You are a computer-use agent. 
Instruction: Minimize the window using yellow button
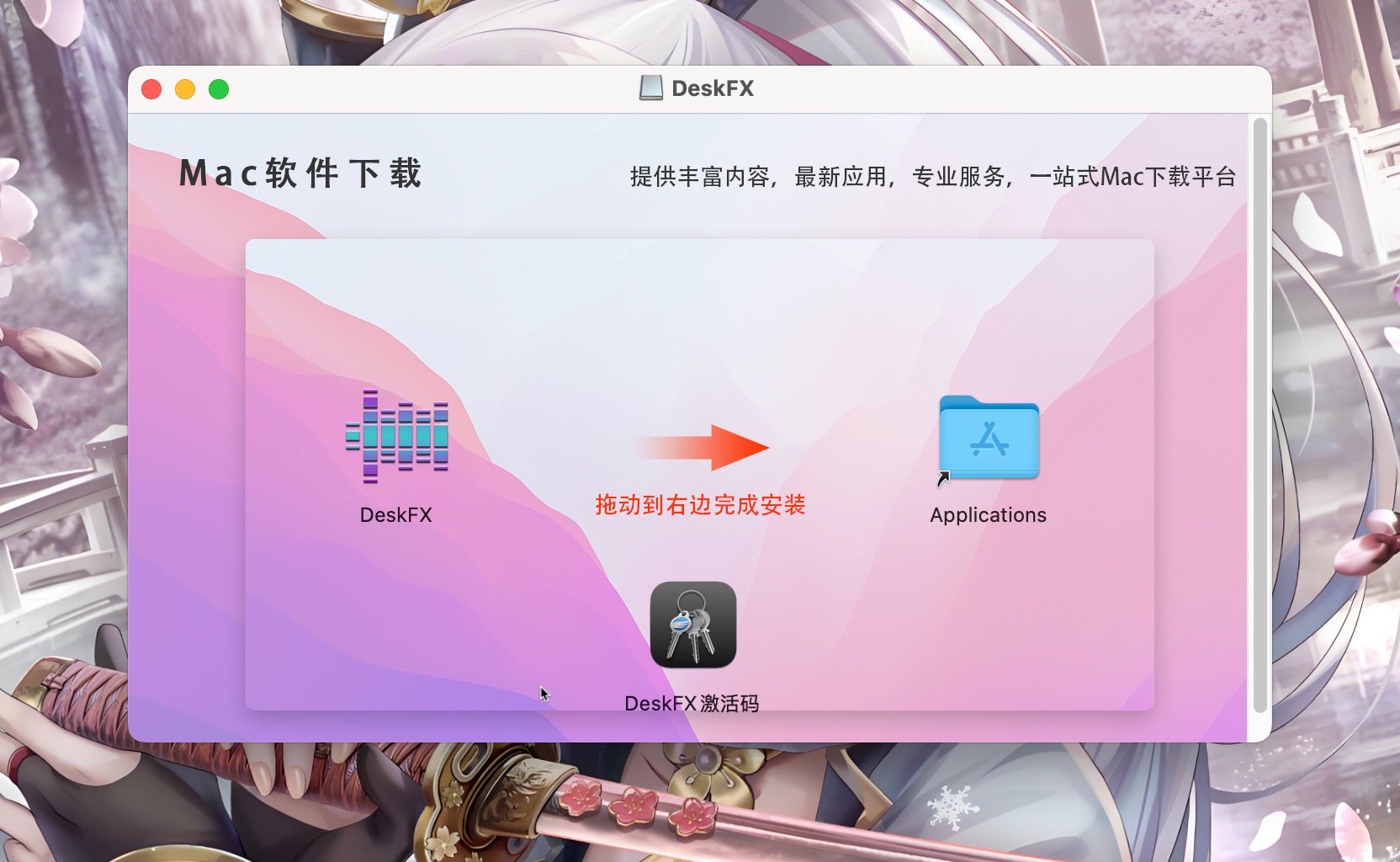click(185, 89)
